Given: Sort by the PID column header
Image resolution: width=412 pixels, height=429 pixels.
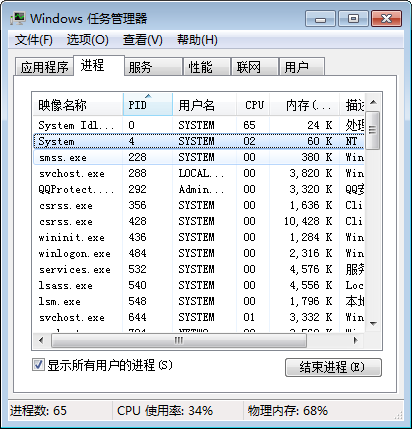Looking at the screenshot, I should pyautogui.click(x=148, y=105).
